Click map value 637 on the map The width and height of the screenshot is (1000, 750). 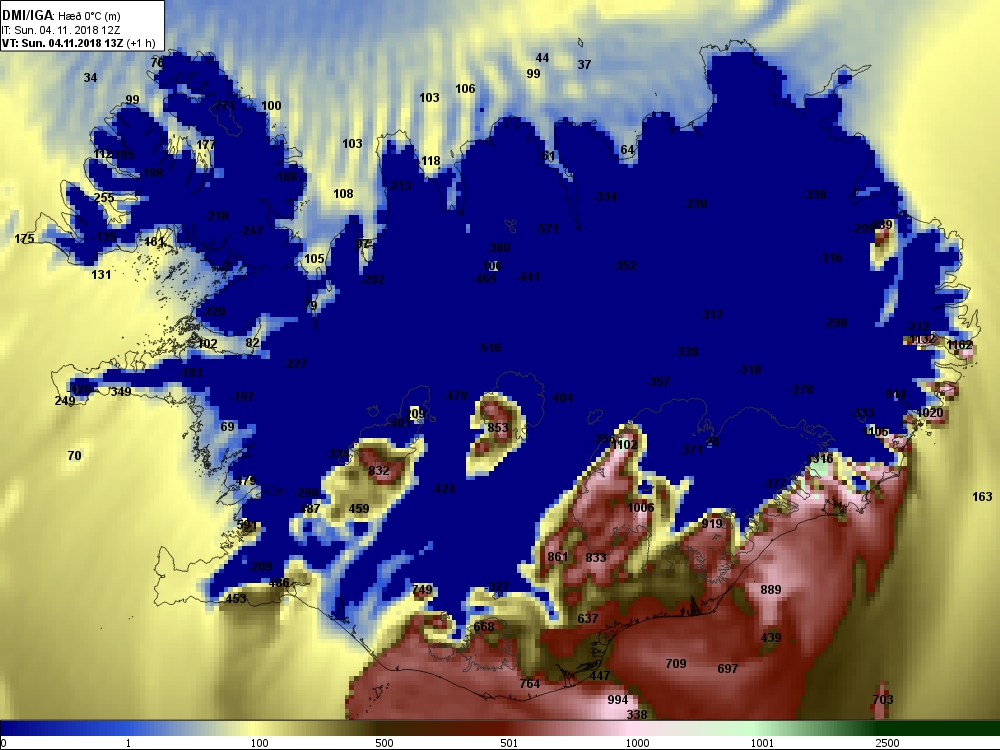pos(587,619)
